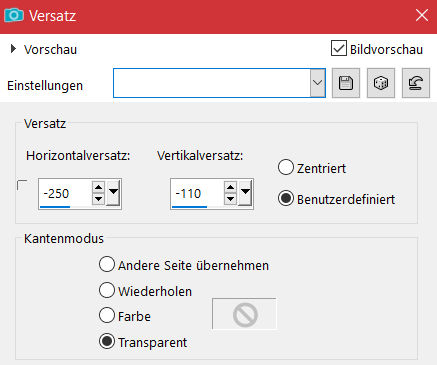Click the camera icon in title bar
437x365 pixels.
coord(14,15)
